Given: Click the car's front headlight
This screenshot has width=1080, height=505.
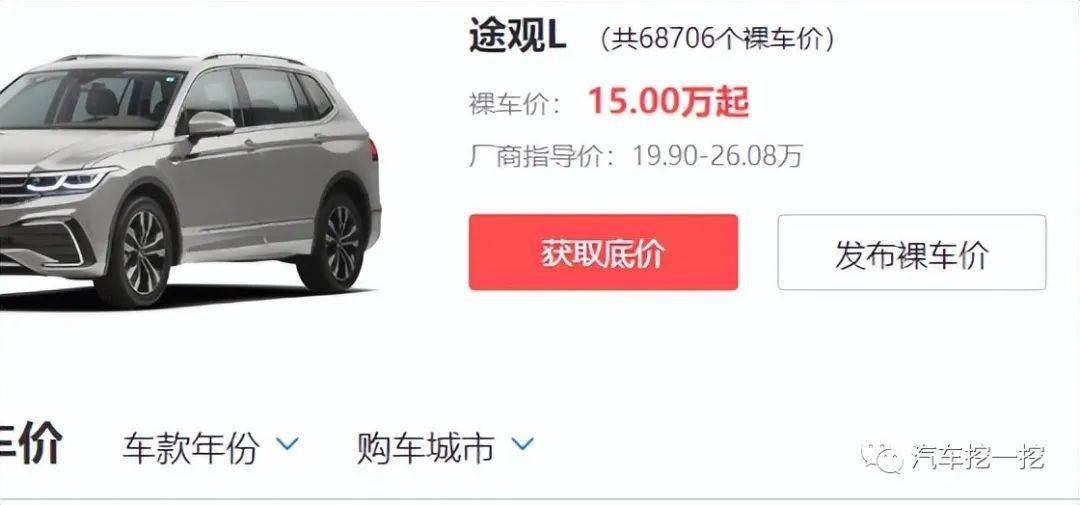Looking at the screenshot, I should click(68, 181).
